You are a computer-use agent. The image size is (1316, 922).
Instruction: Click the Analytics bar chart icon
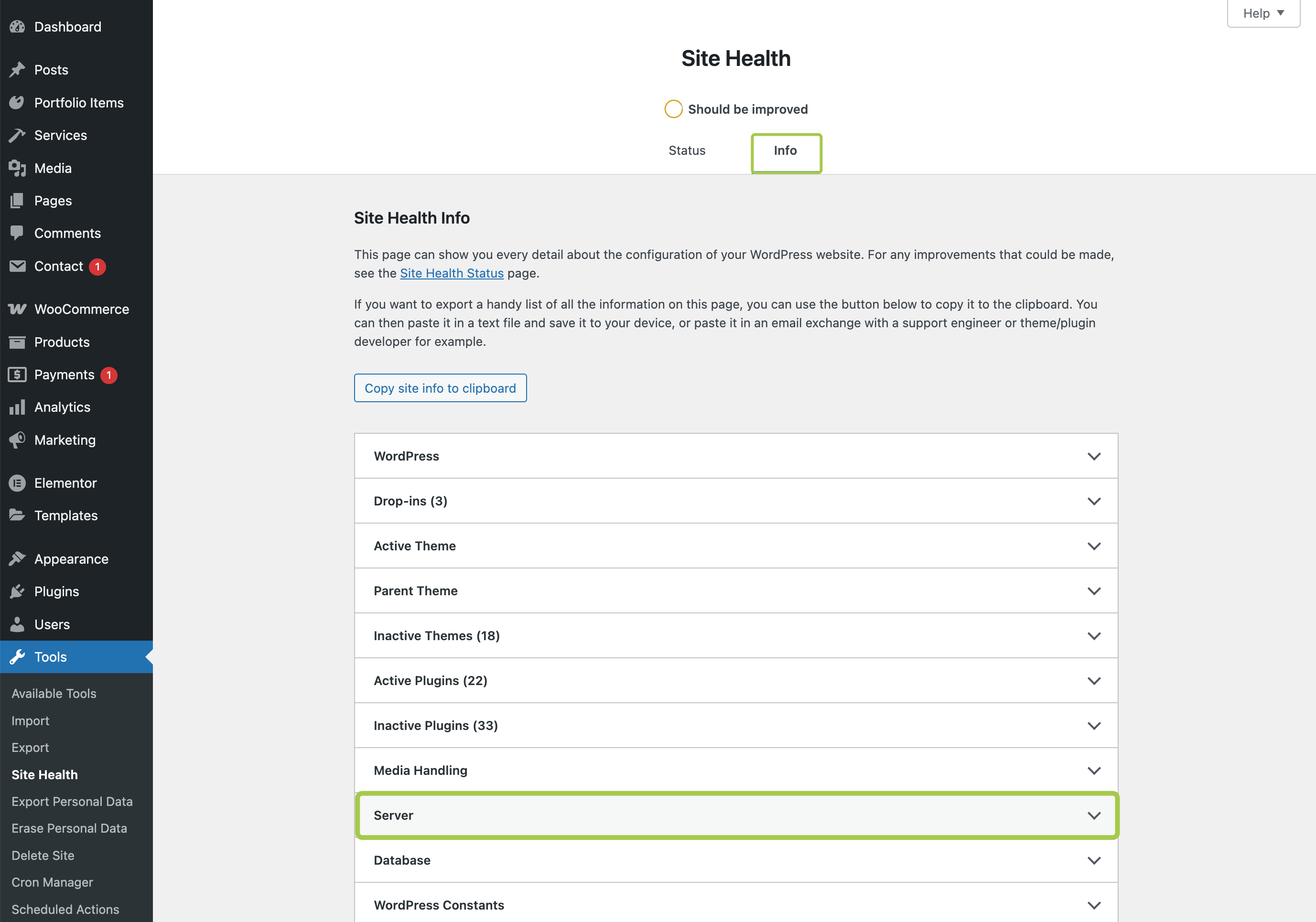[x=17, y=407]
